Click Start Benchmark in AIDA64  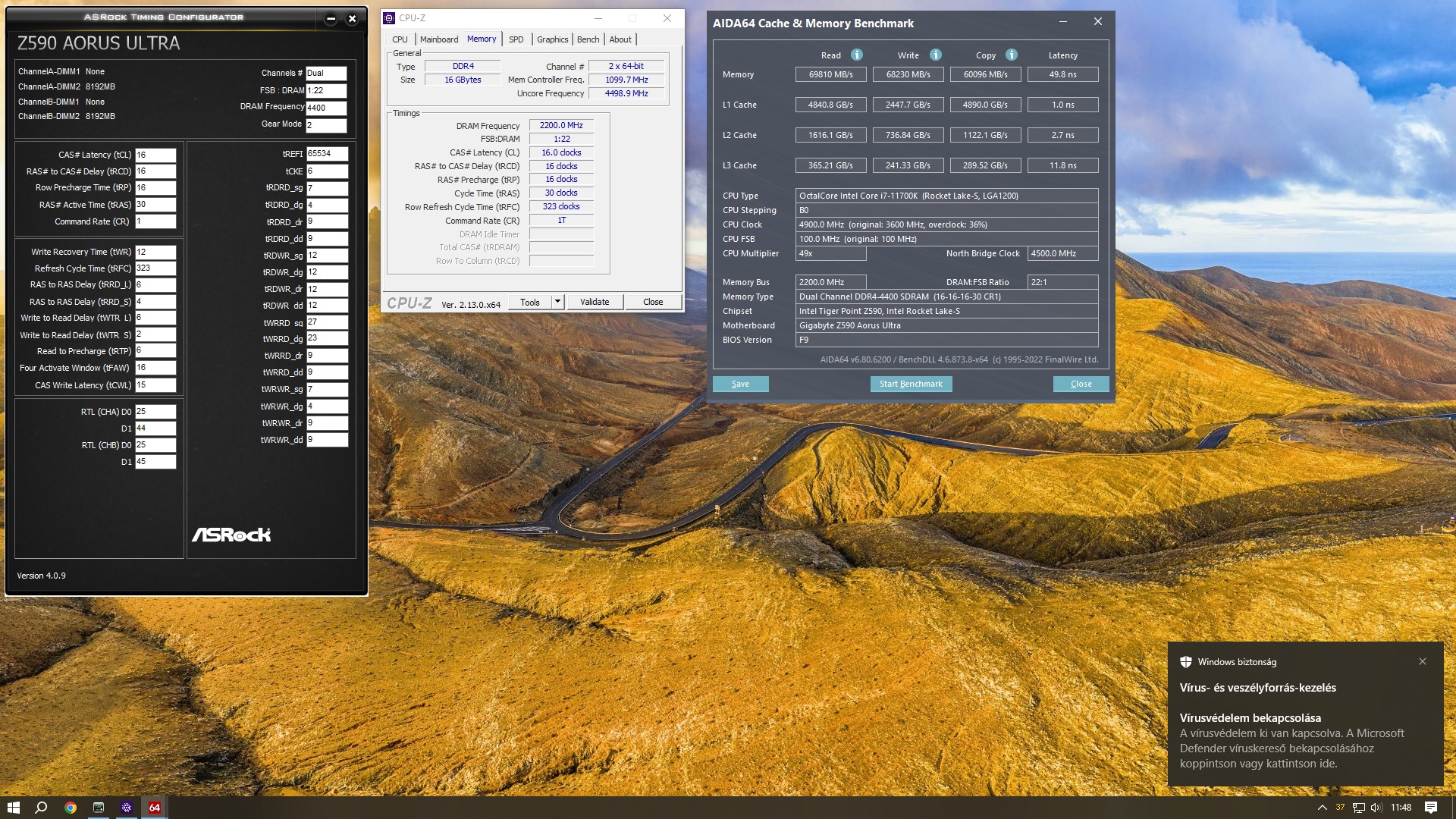pos(911,384)
